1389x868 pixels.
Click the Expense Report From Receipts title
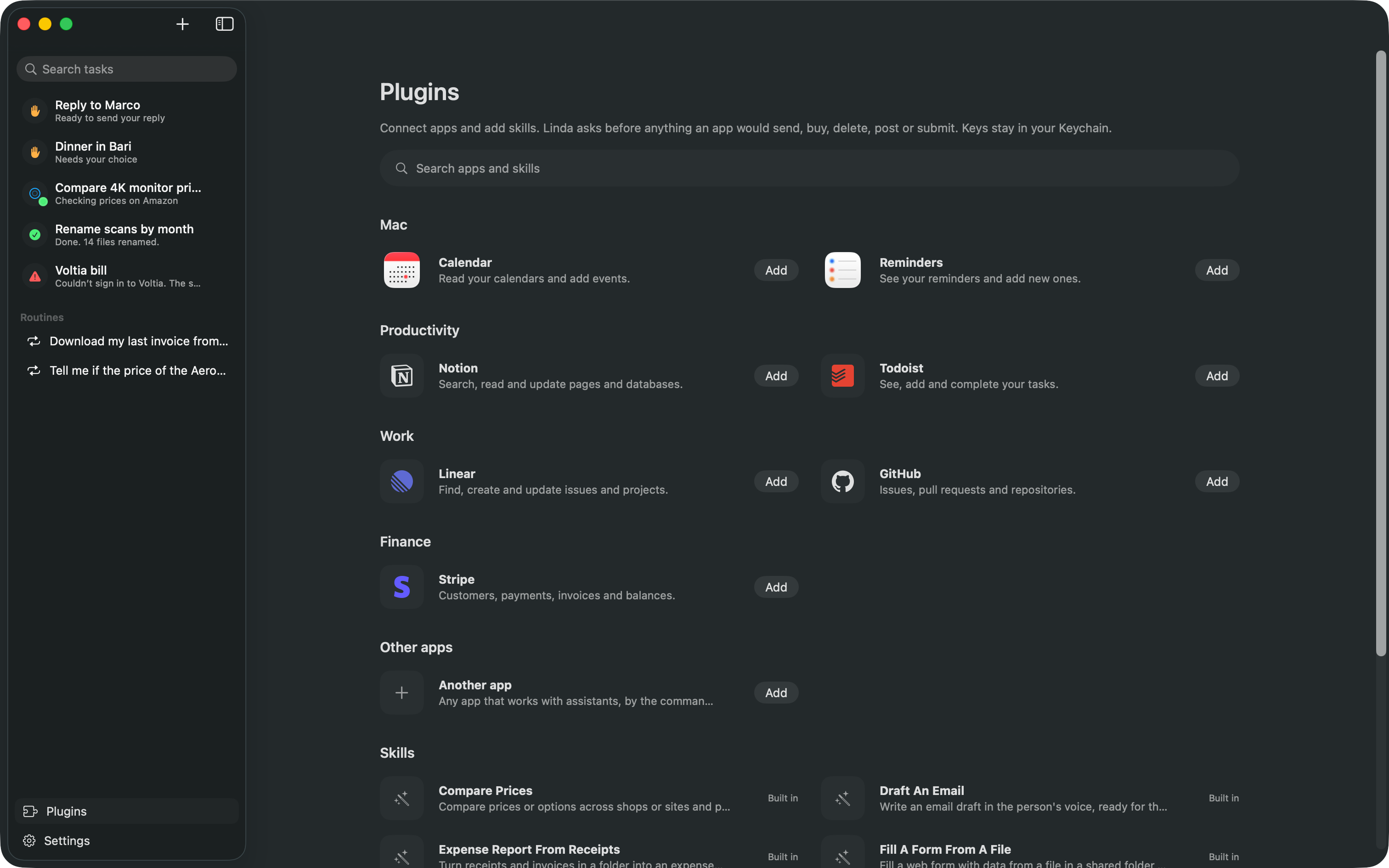click(529, 849)
